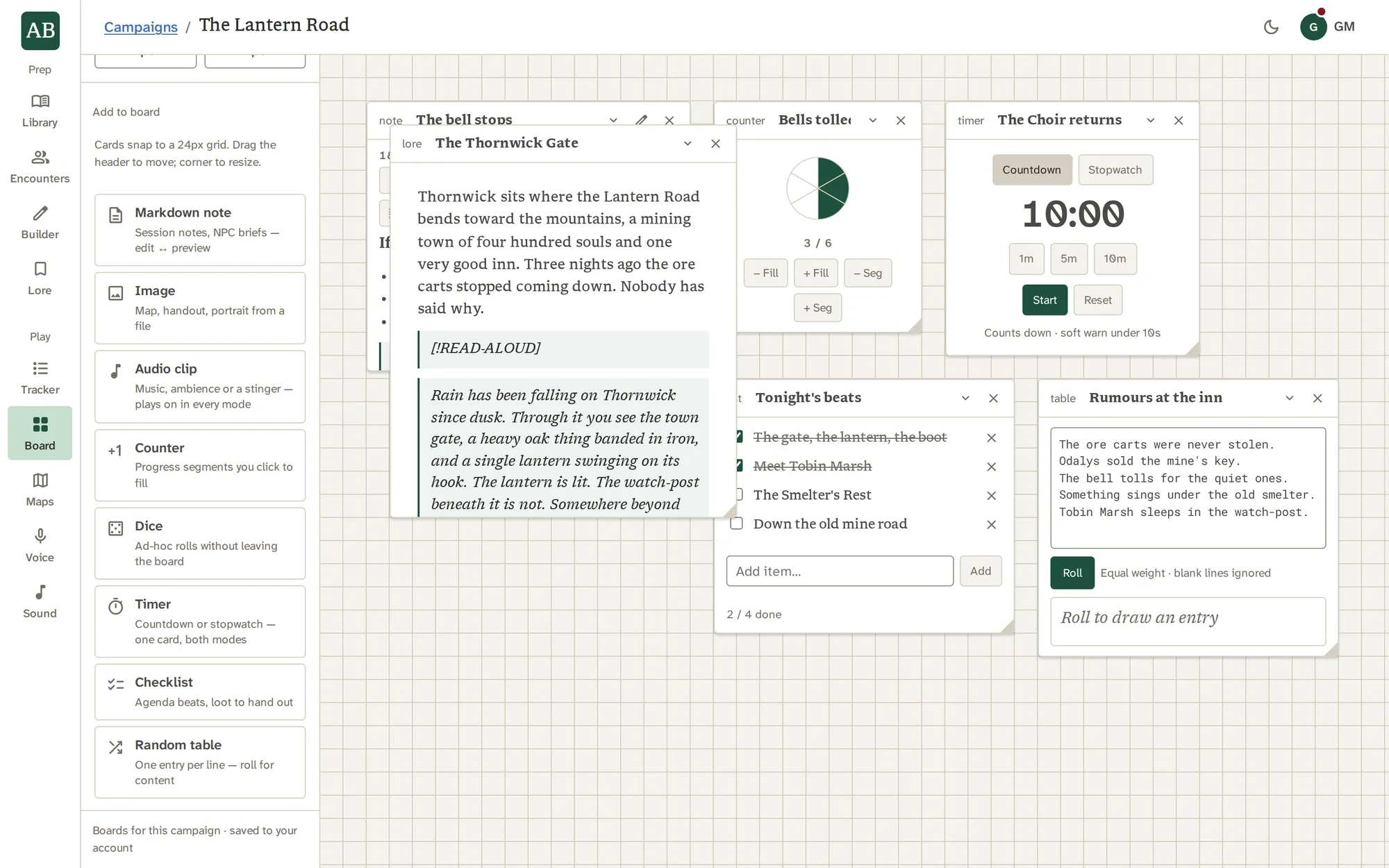Image resolution: width=1389 pixels, height=868 pixels.
Task: Set timer preset to 5m
Action: click(1069, 258)
